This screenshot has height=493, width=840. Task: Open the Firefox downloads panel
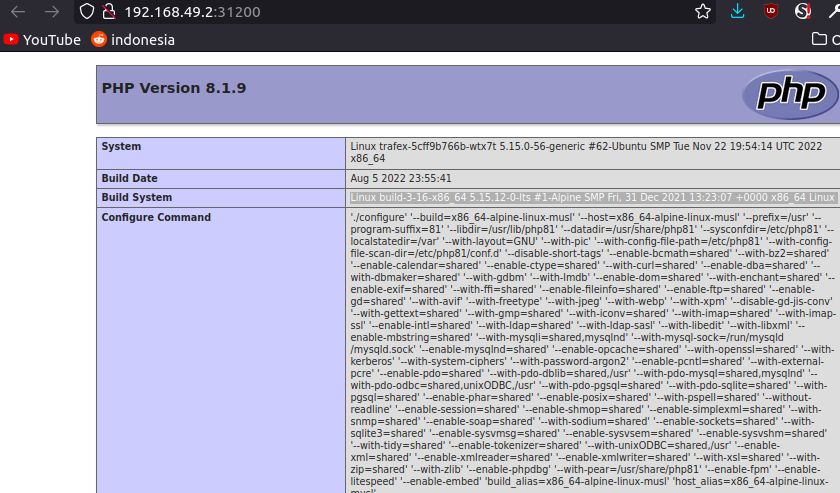click(x=738, y=12)
